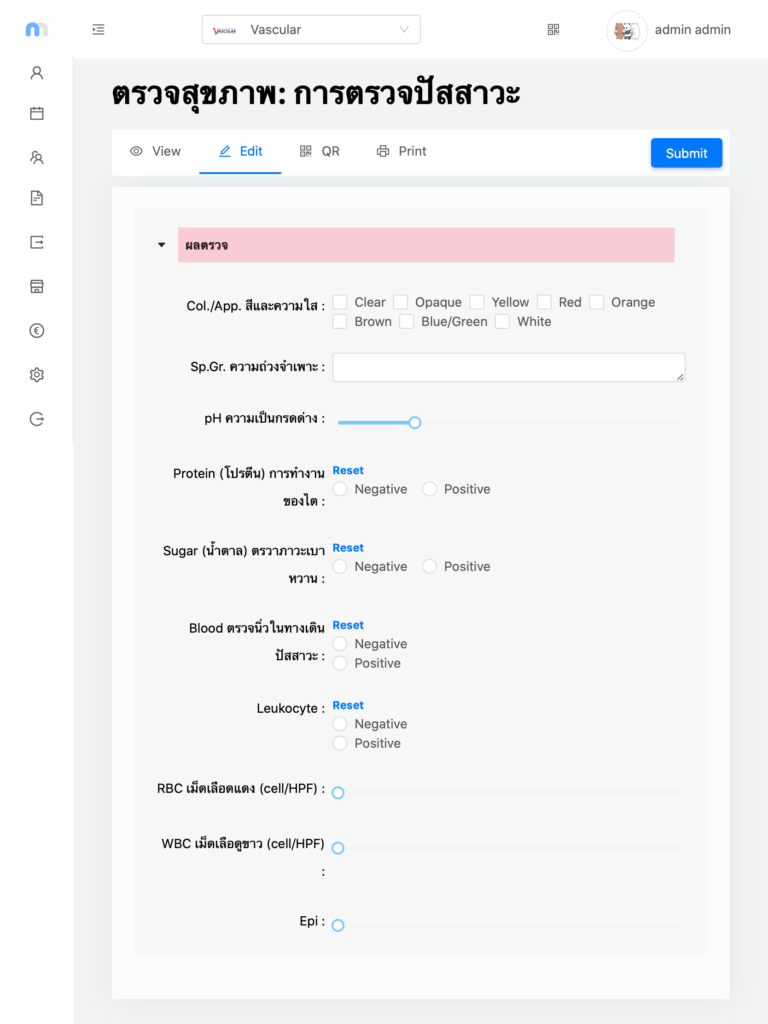Click the Vascular logo in the selector

pos(224,30)
